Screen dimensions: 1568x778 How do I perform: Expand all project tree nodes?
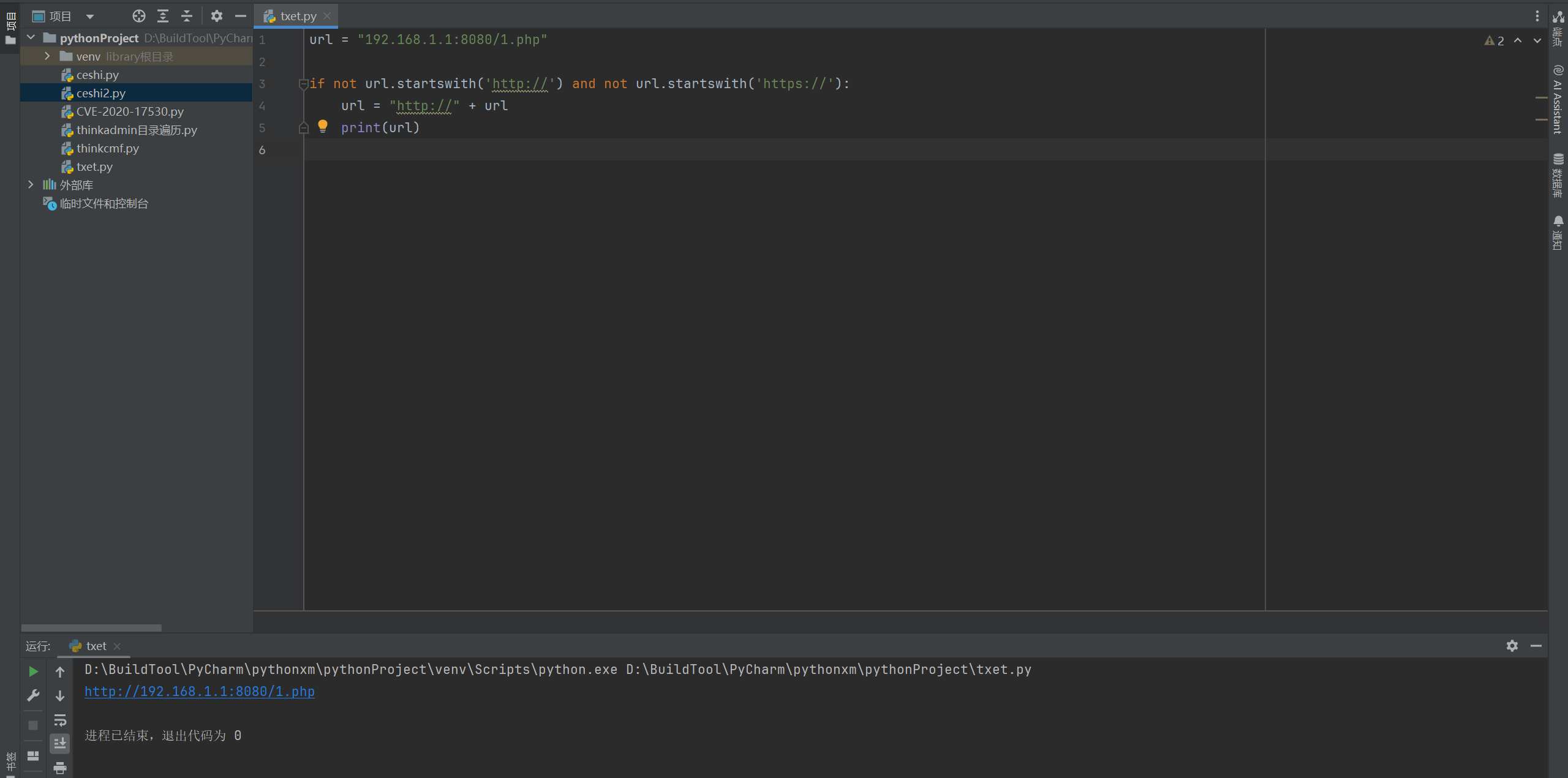[163, 17]
